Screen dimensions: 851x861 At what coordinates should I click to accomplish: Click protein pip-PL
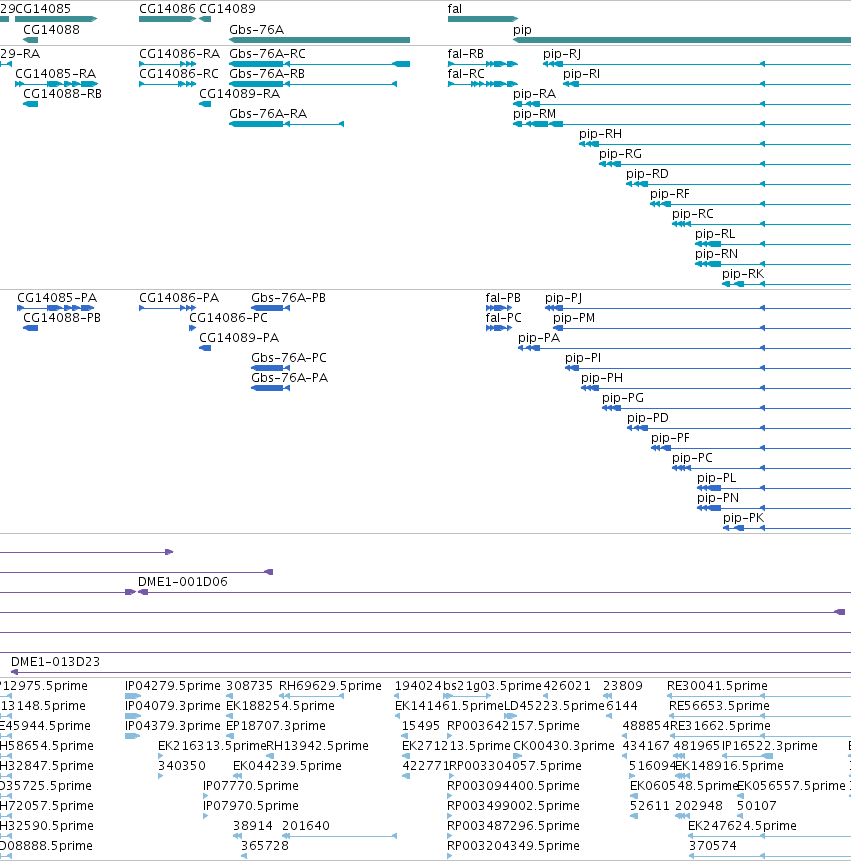click(x=774, y=488)
